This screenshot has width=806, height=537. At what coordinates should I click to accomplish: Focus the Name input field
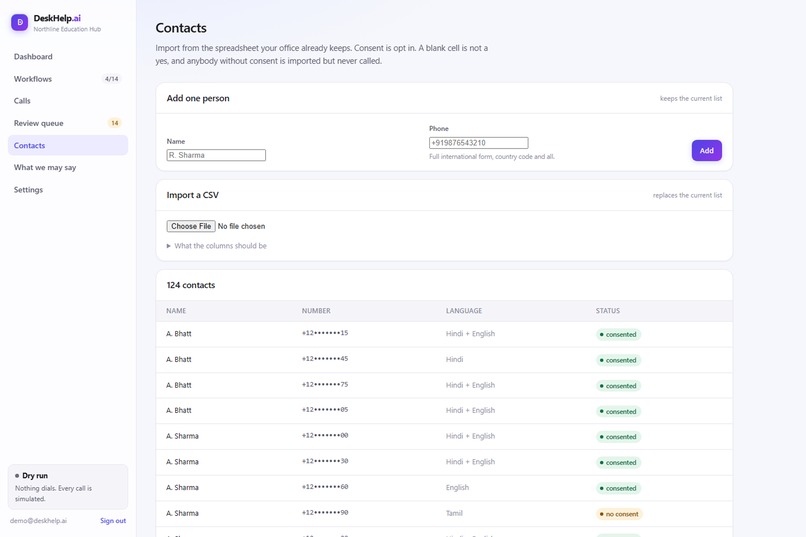[216, 155]
